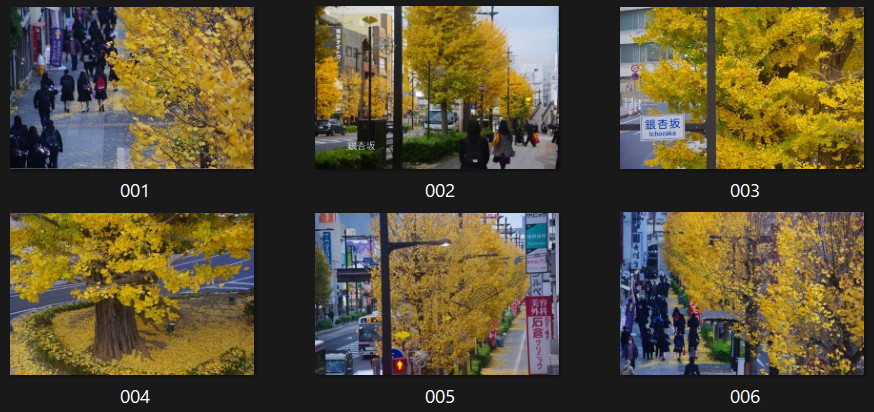Select thumbnail 006 with crowd under ginkgo trees

tap(741, 294)
